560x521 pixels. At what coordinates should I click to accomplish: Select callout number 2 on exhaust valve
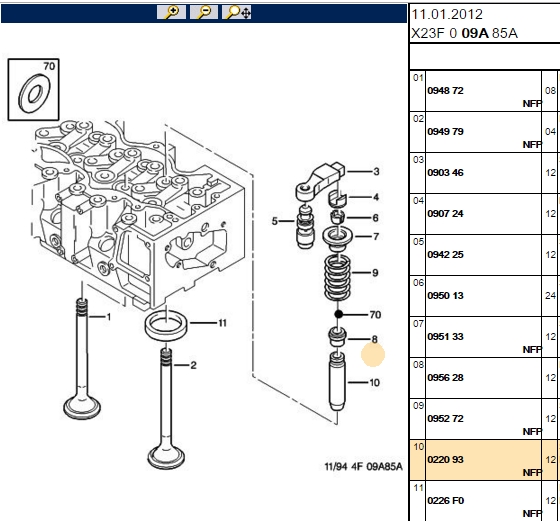click(x=193, y=365)
